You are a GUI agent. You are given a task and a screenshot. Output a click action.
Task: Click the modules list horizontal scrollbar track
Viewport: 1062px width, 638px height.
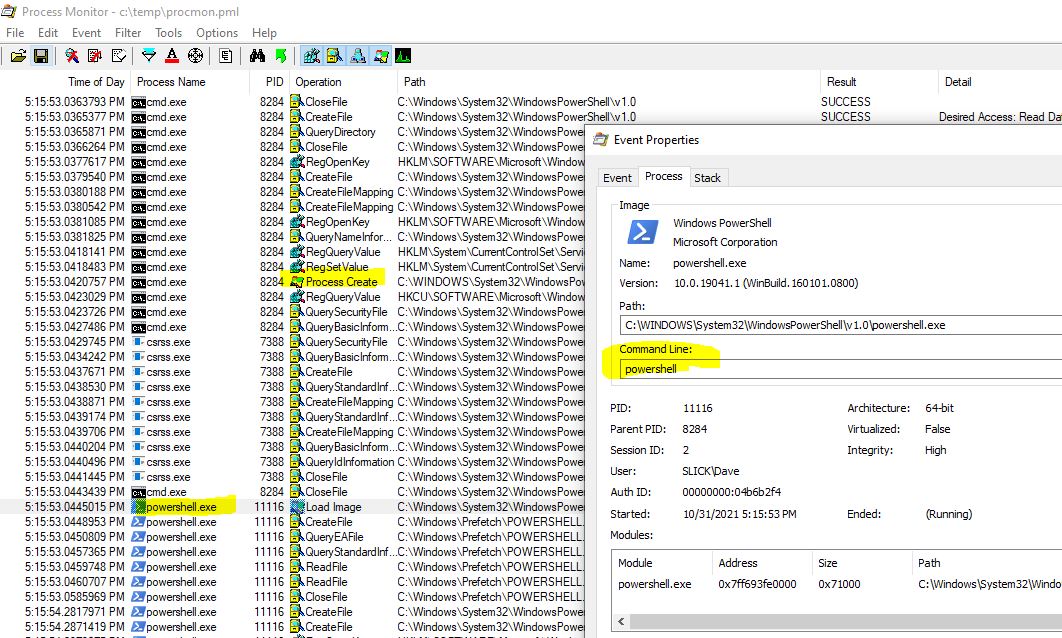[845, 621]
